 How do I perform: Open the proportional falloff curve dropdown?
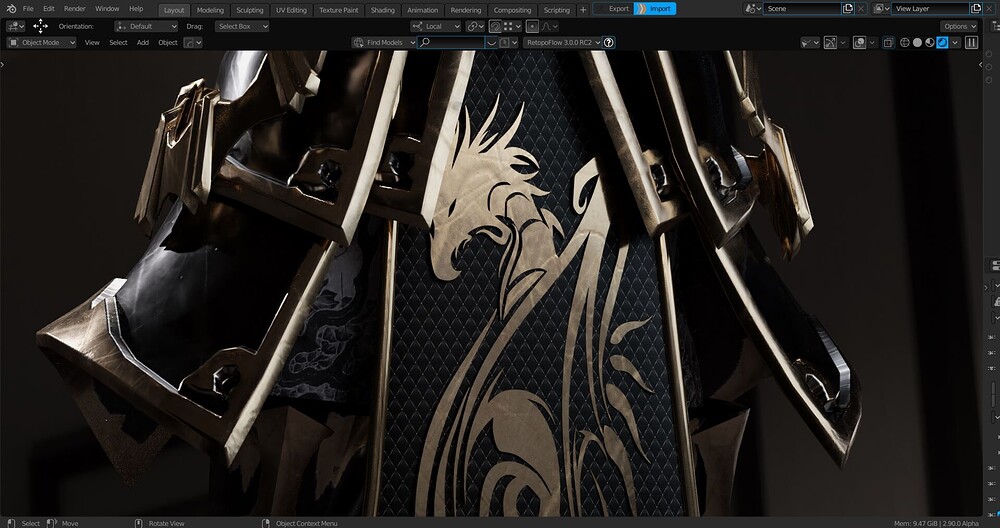pos(550,26)
